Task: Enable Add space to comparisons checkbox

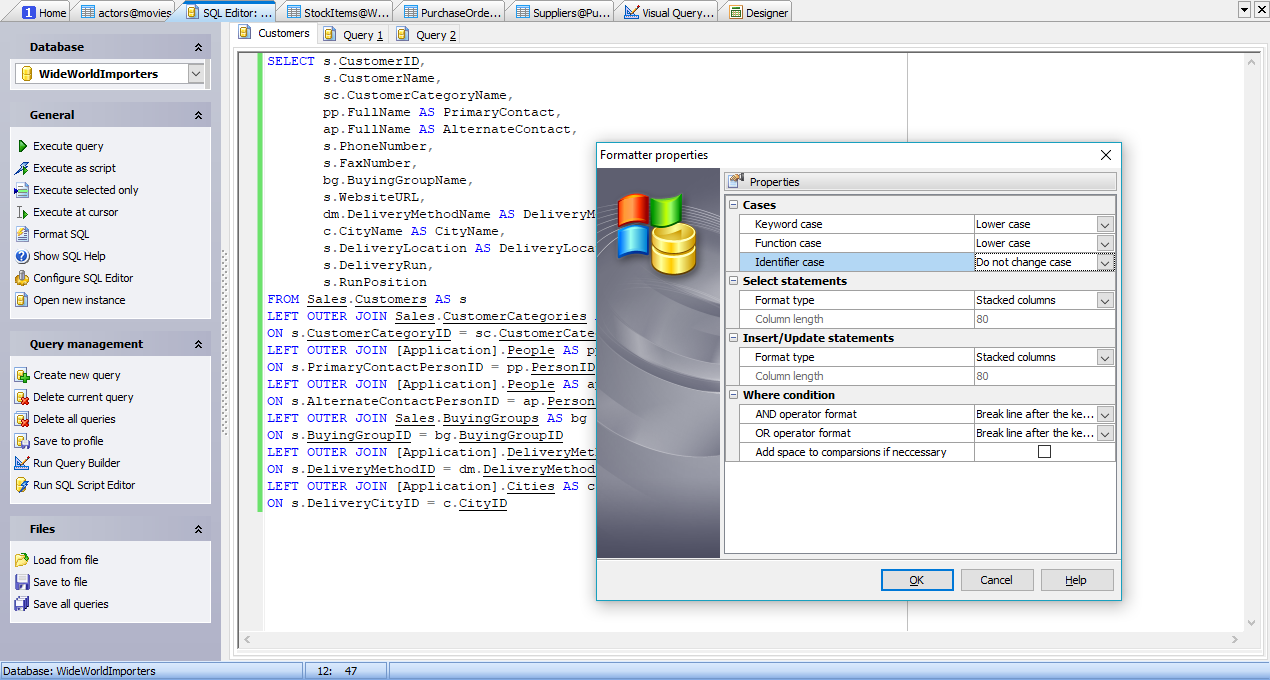Action: click(x=1044, y=452)
